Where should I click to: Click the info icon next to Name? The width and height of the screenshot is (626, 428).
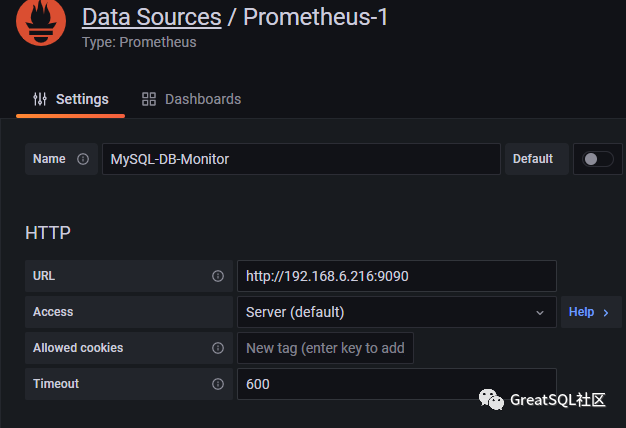83,159
